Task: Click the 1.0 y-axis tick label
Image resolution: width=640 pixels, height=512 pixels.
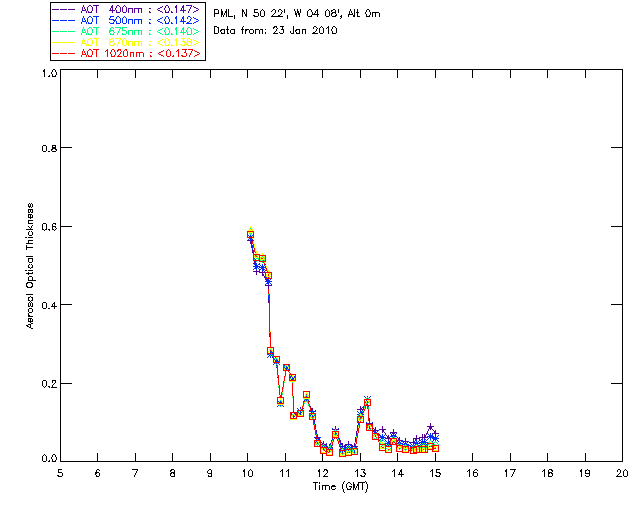Action: coord(49,73)
